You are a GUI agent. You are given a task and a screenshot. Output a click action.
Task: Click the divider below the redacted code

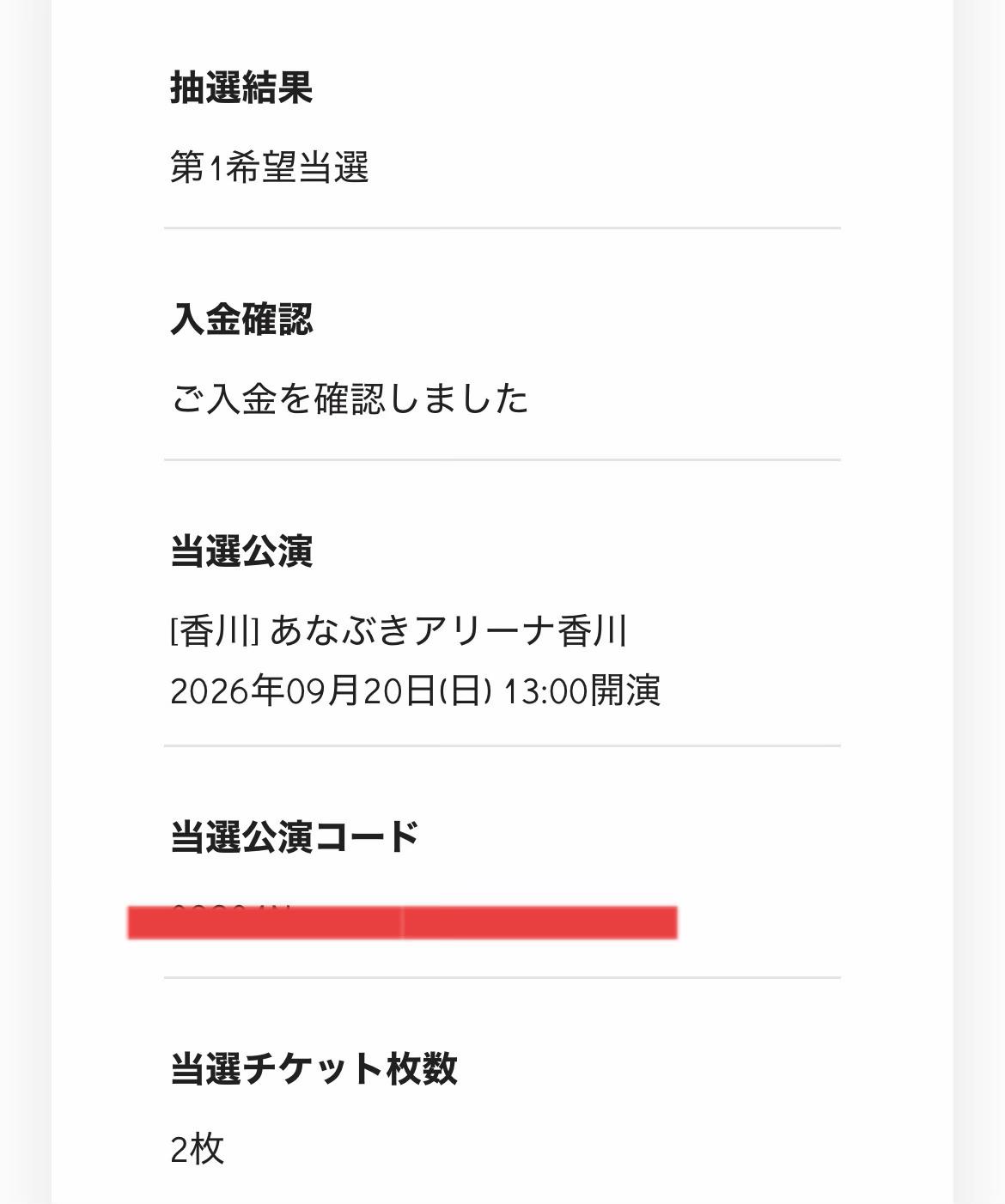(502, 977)
